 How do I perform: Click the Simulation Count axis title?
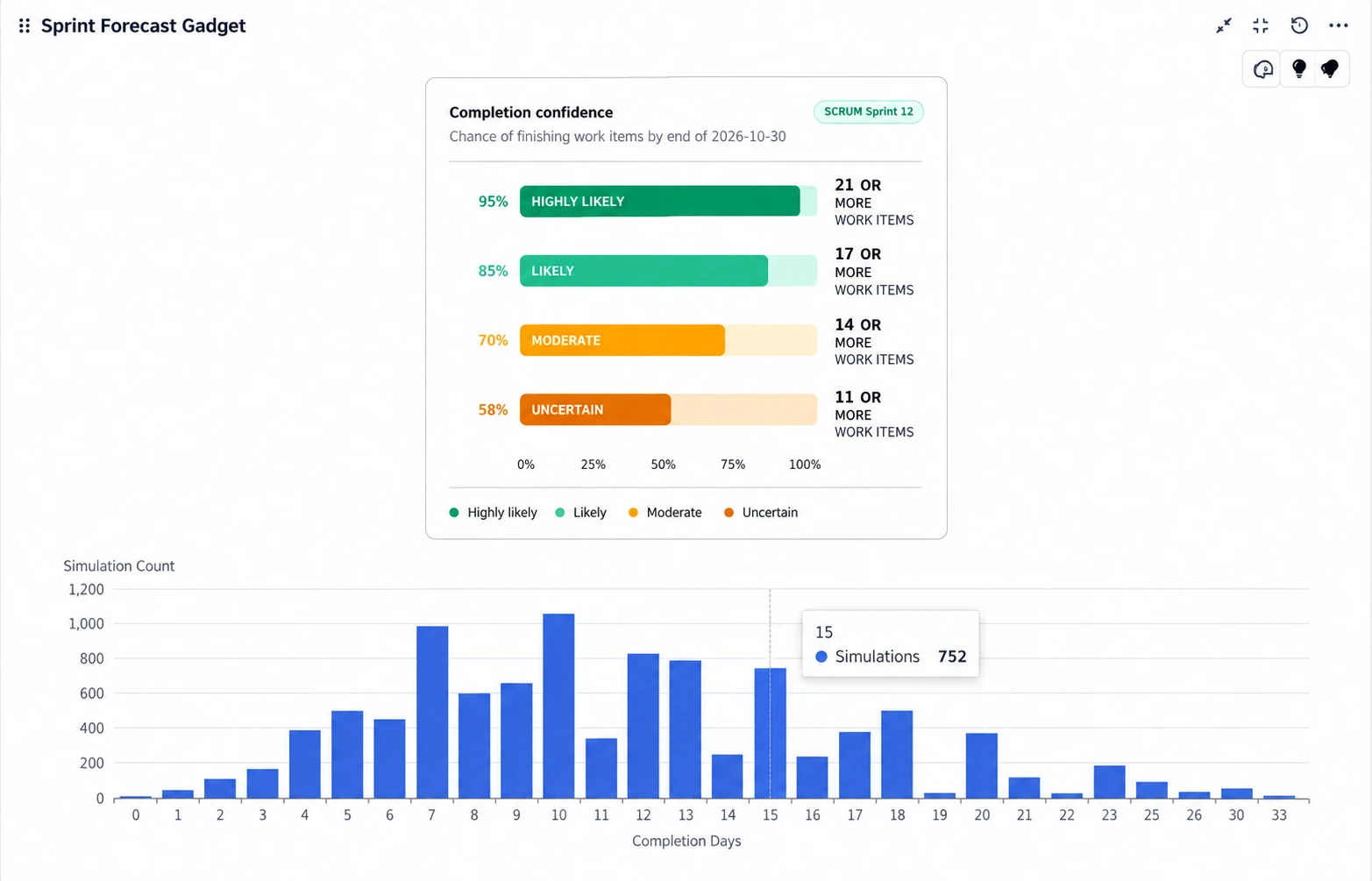pos(118,566)
